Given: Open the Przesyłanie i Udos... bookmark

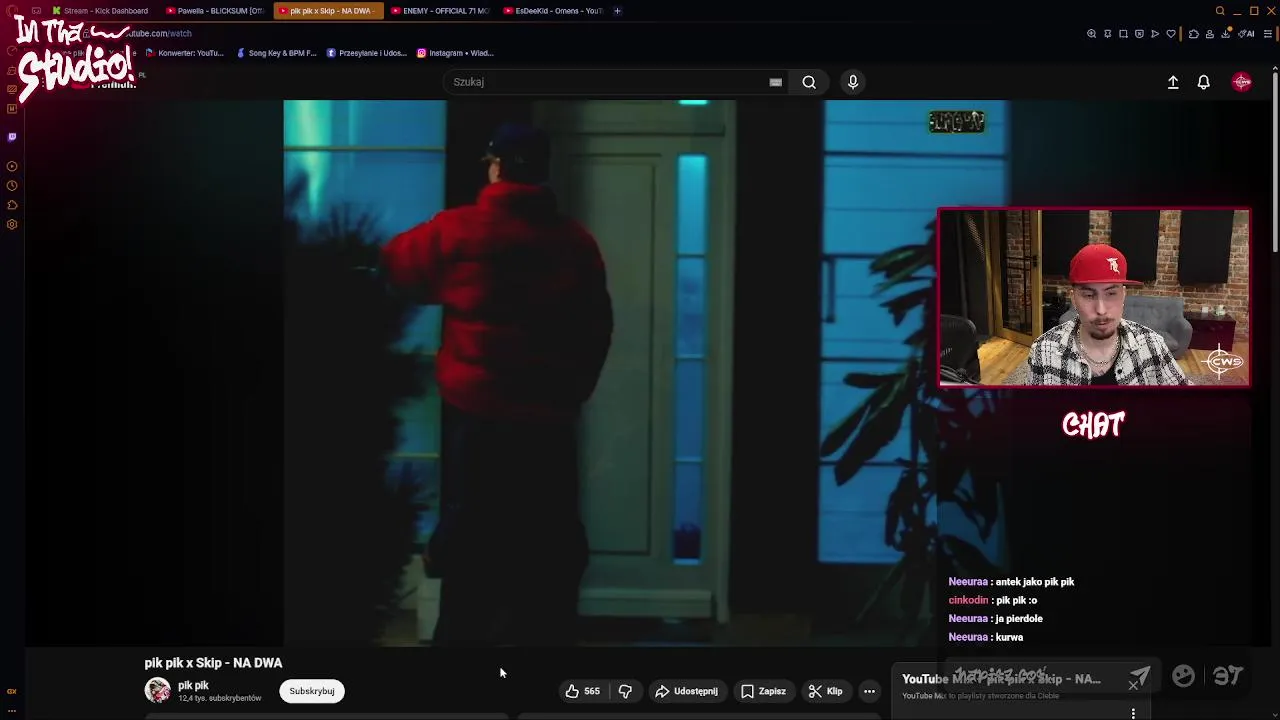Looking at the screenshot, I should pyautogui.click(x=366, y=53).
